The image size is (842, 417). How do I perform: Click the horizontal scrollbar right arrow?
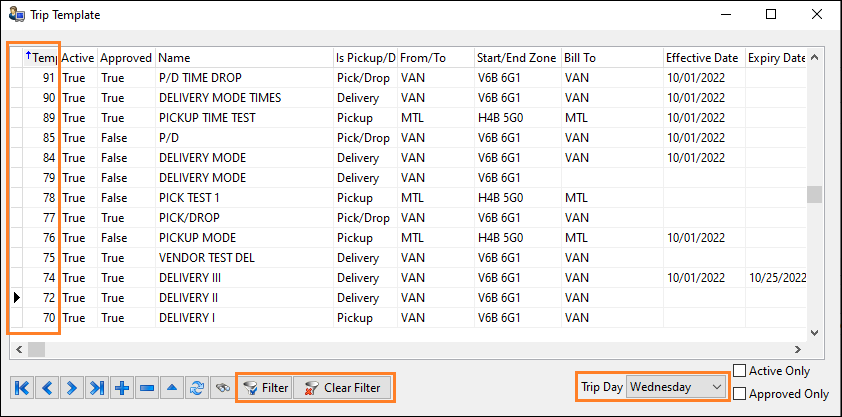[799, 349]
